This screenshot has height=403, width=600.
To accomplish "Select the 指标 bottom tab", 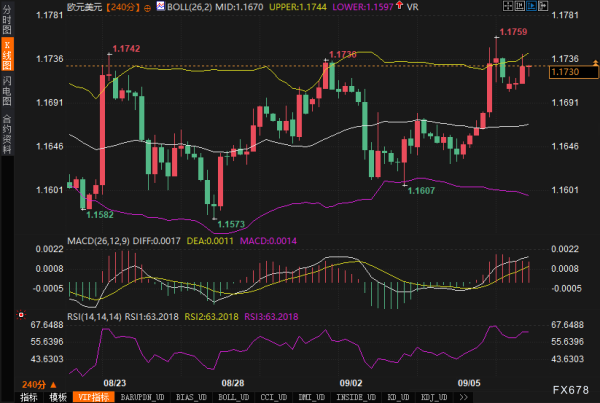I will pos(28,396).
